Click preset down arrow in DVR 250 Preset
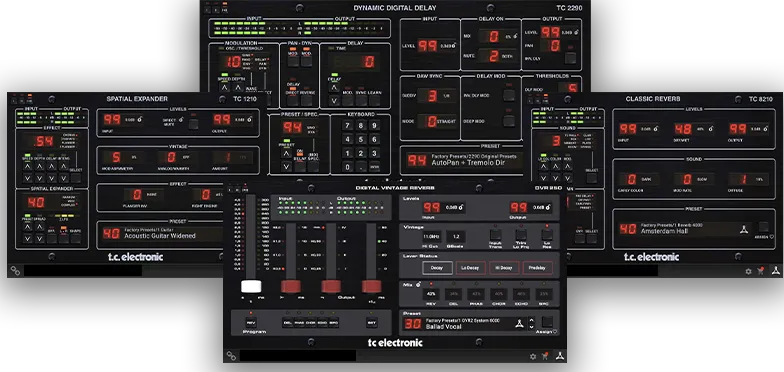This screenshot has width=784, height=372. click(532, 327)
